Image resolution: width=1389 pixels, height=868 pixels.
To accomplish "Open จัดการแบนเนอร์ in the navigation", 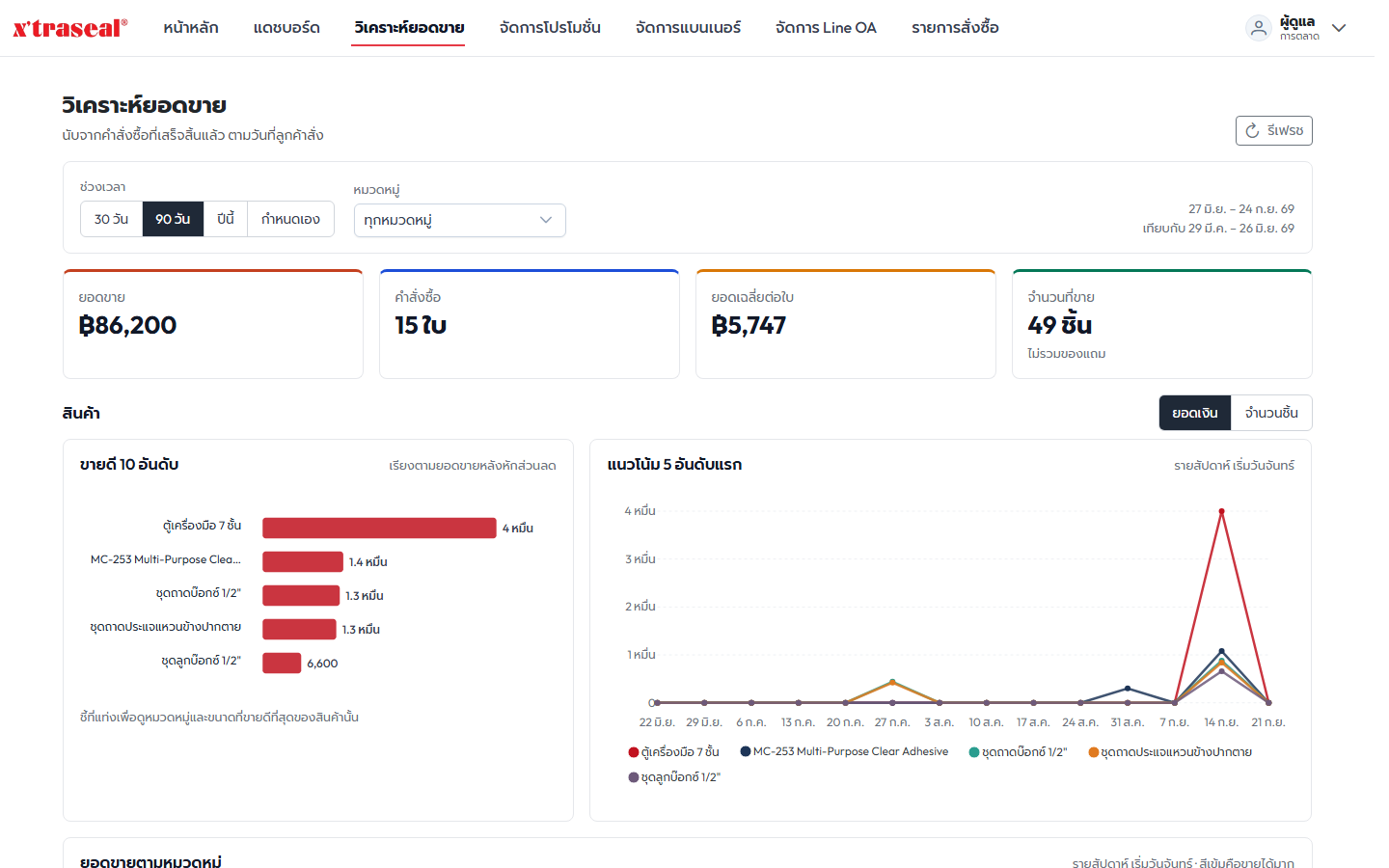I will [x=688, y=28].
